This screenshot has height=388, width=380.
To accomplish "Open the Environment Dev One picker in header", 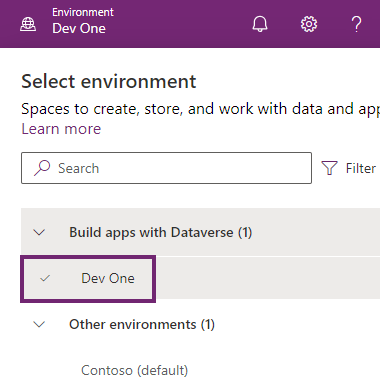I will (67, 21).
